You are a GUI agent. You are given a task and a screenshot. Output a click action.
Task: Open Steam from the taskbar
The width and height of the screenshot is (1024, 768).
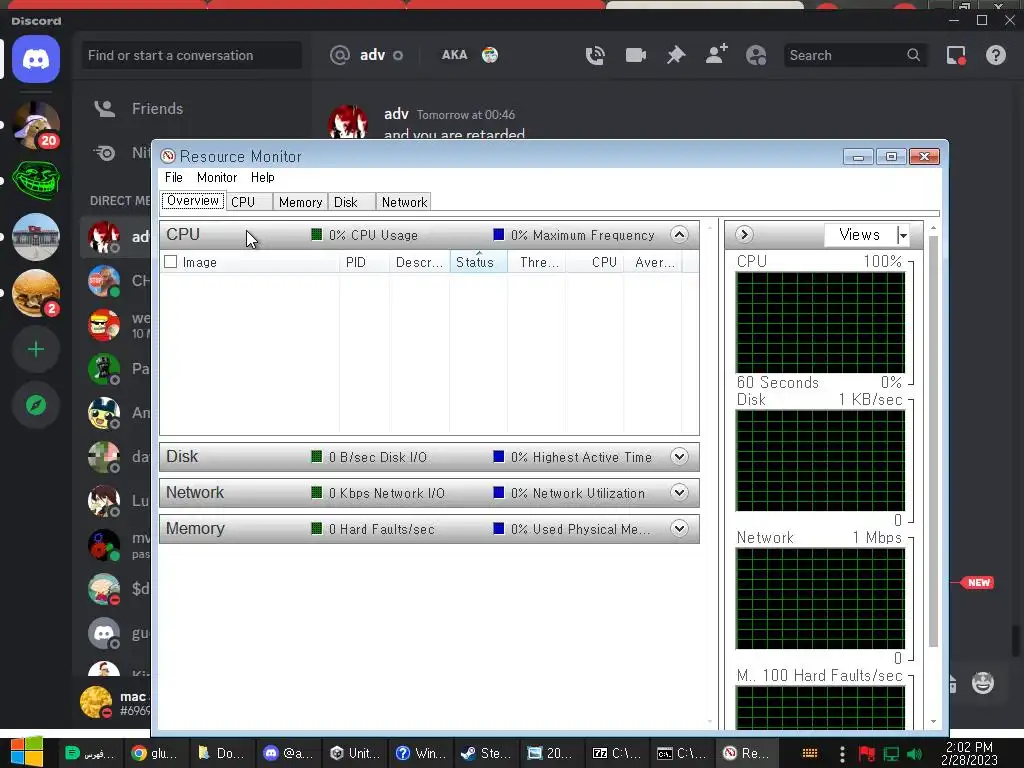(486, 753)
